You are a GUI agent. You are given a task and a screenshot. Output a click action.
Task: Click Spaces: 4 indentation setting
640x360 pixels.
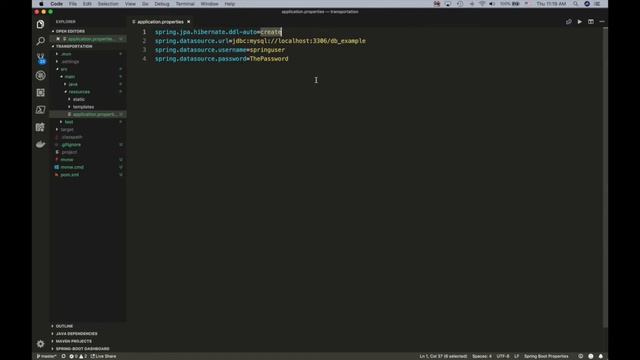(482, 356)
